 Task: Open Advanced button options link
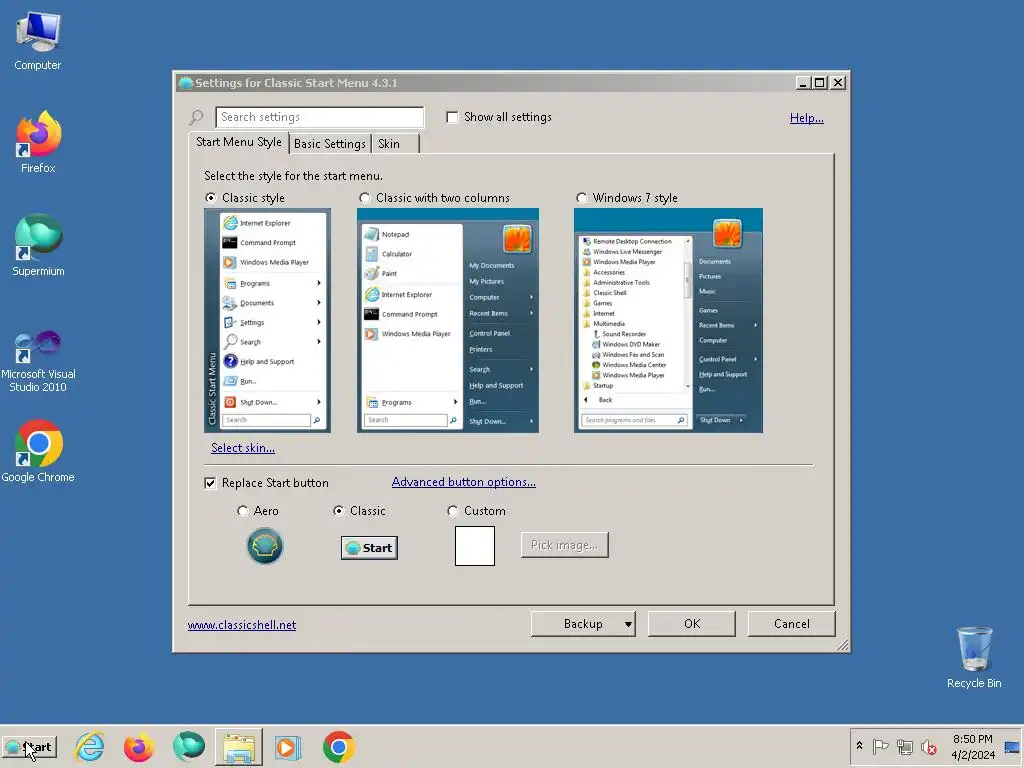[464, 482]
